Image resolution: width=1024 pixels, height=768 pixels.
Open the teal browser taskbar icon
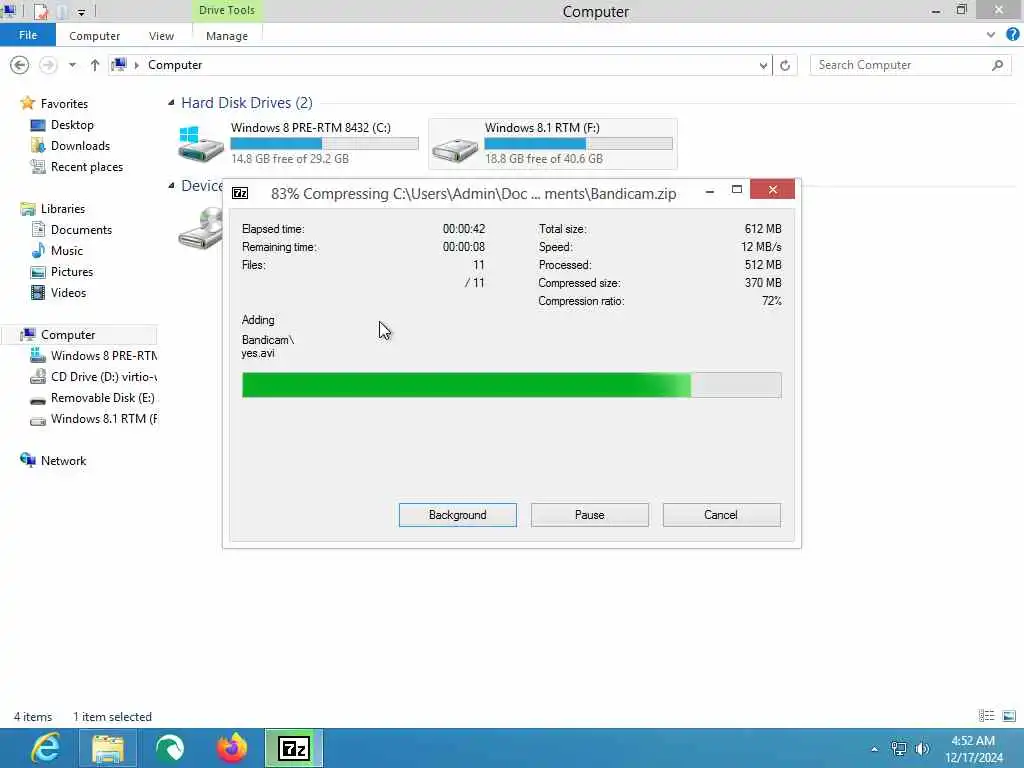click(170, 748)
